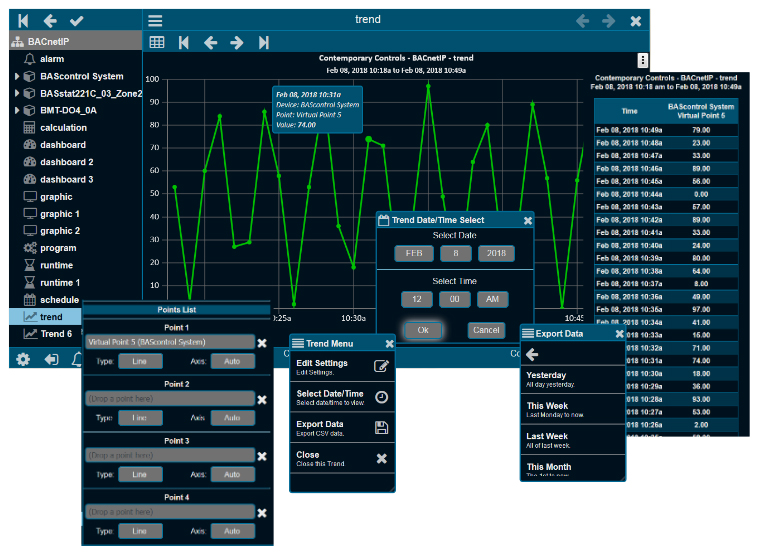Click the Point 3 drop field
The image size is (762, 555).
(x=169, y=455)
